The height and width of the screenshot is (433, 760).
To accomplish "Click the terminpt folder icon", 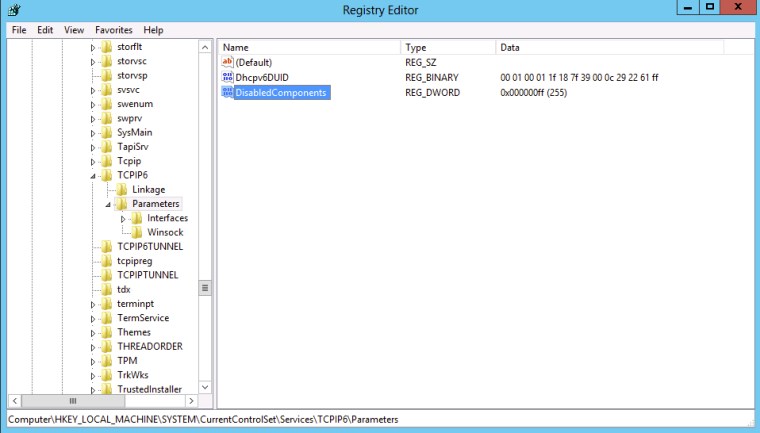I will [x=107, y=304].
